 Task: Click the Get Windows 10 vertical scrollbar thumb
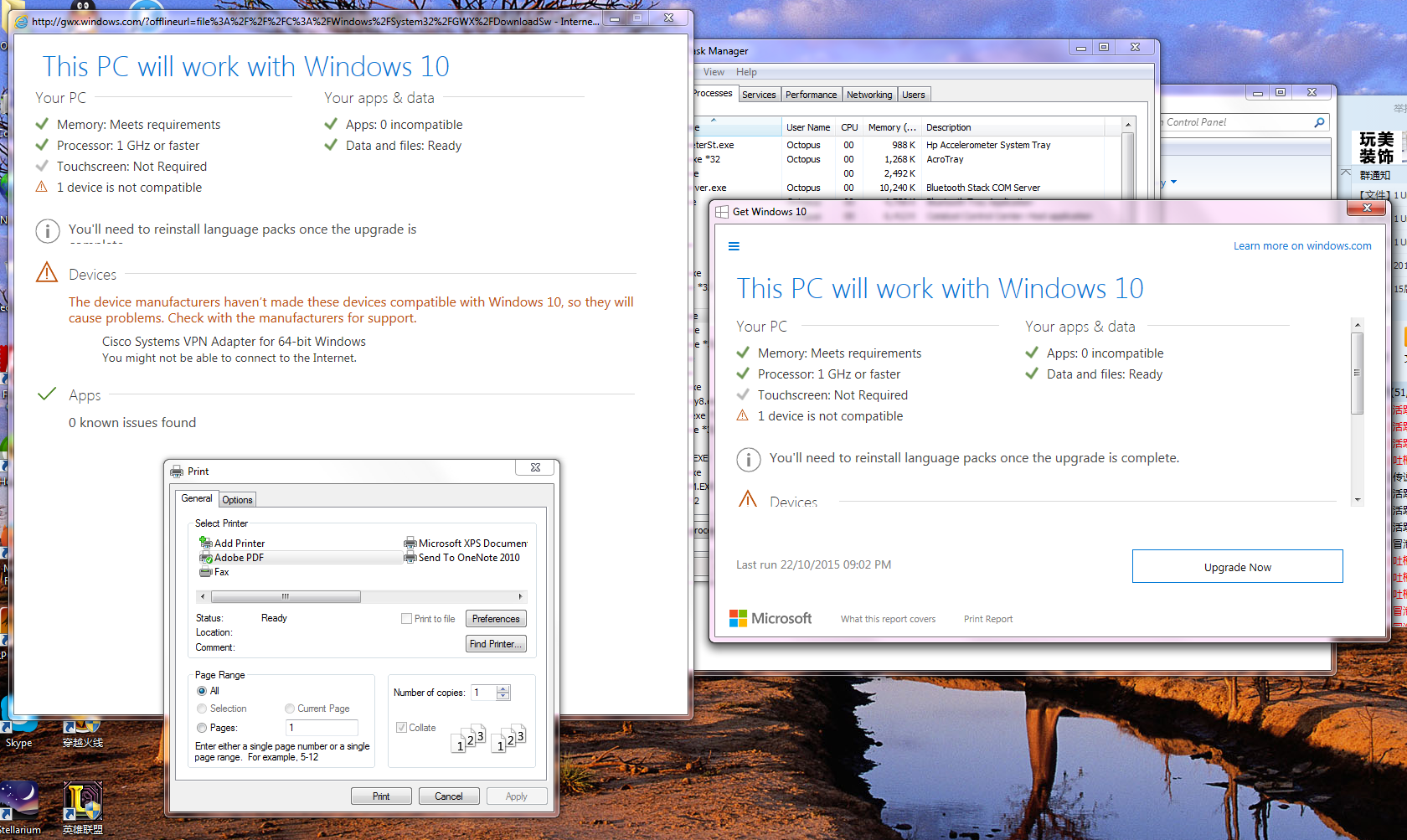[x=1358, y=373]
